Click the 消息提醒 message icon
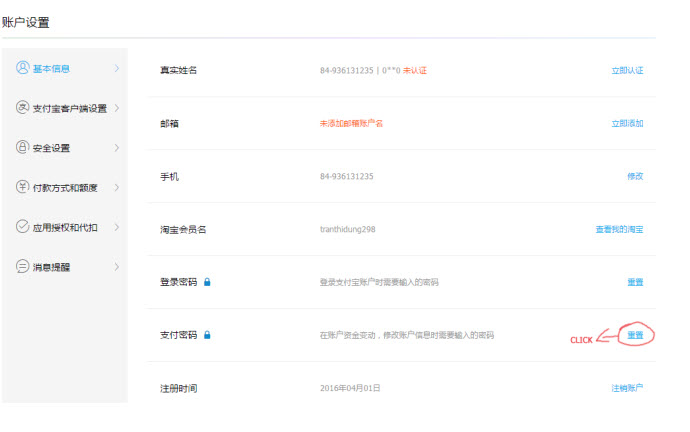The width and height of the screenshot is (690, 432). pos(23,267)
